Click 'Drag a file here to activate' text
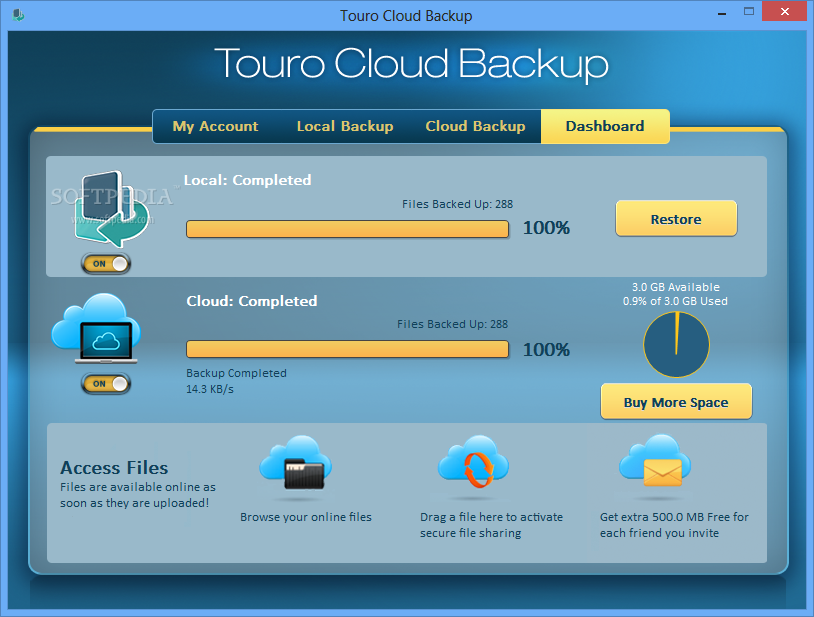 [x=491, y=517]
